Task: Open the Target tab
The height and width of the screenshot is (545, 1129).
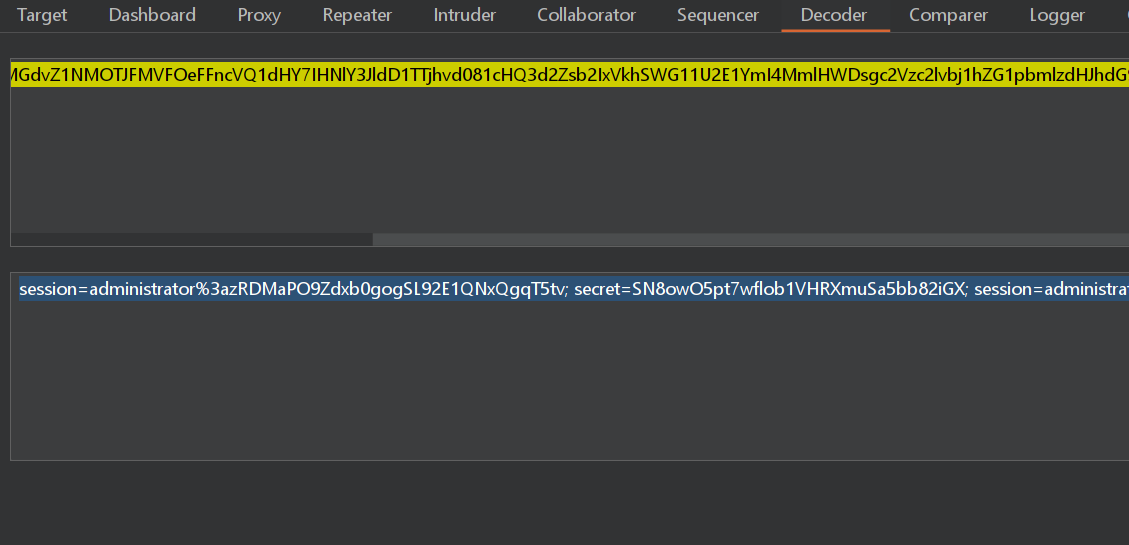Action: coord(42,15)
